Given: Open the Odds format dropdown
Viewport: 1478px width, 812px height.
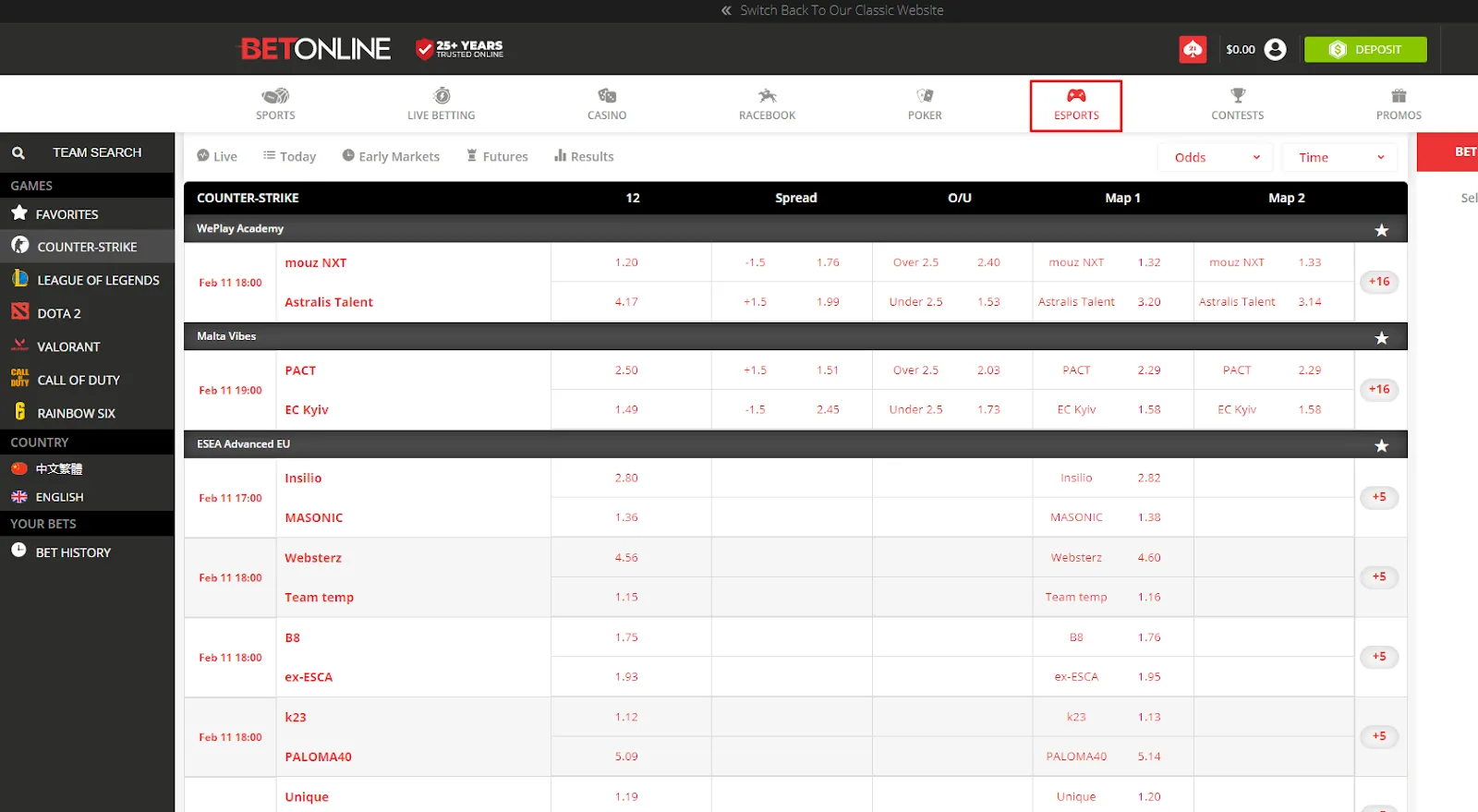Looking at the screenshot, I should tap(1216, 157).
